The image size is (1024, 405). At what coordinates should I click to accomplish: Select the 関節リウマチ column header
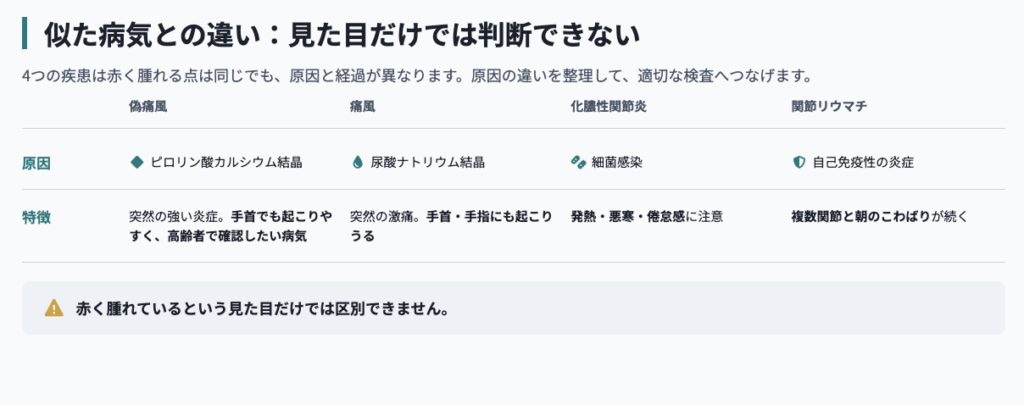(829, 106)
